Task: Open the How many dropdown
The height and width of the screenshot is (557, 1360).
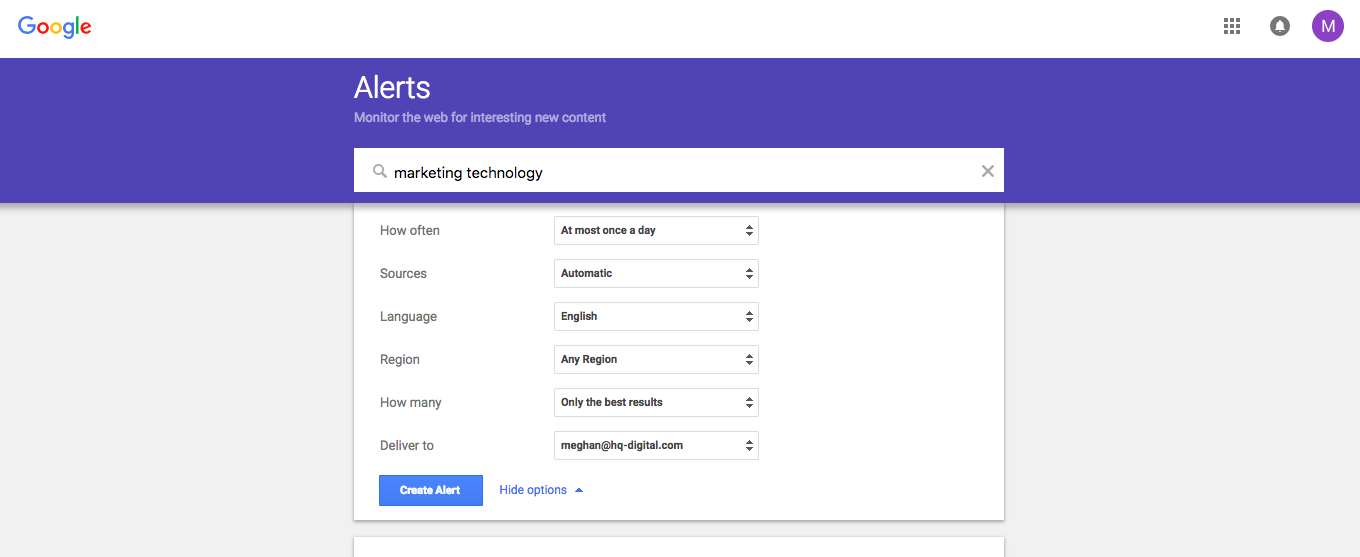Action: pyautogui.click(x=656, y=402)
